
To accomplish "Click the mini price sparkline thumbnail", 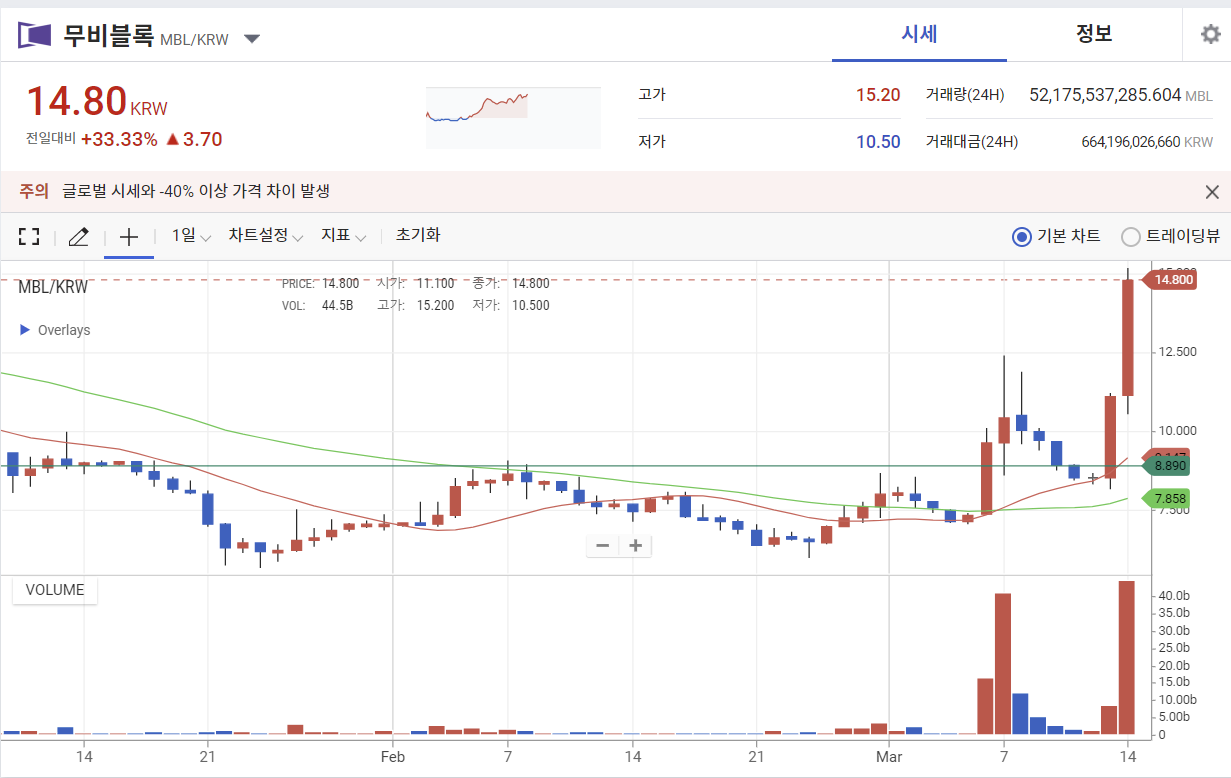I will coord(512,117).
